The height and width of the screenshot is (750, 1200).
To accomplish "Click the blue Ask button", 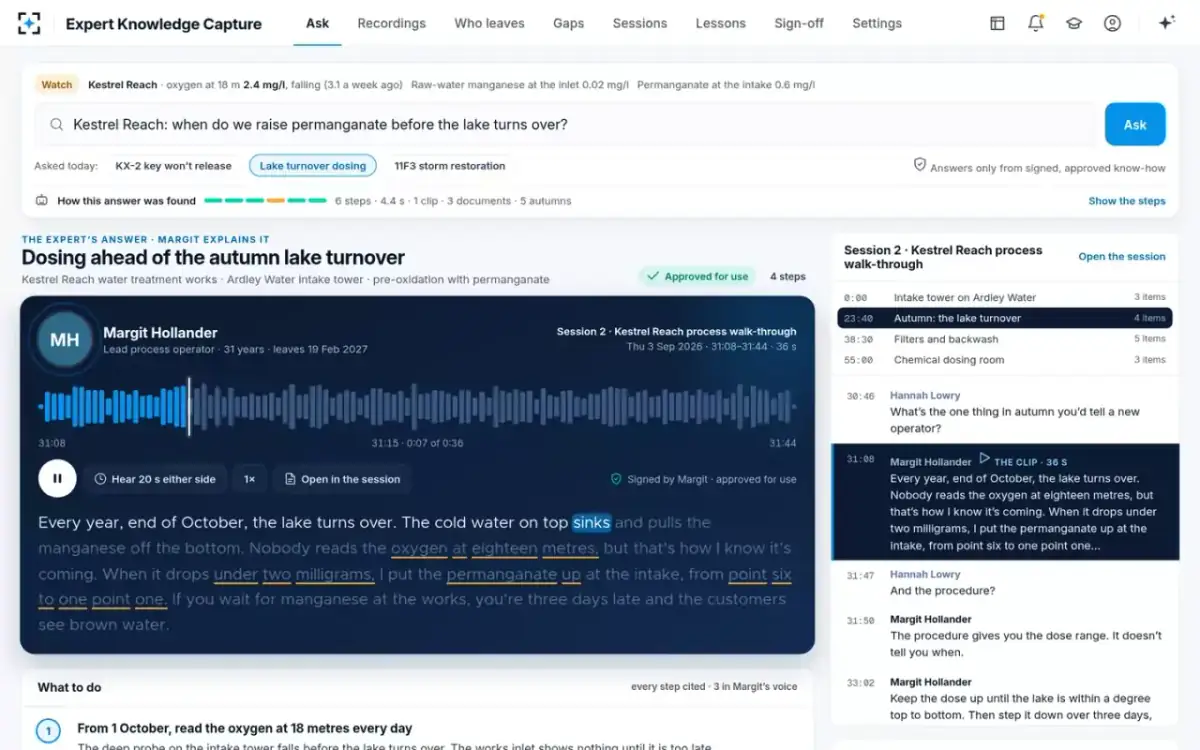I will pos(1135,124).
